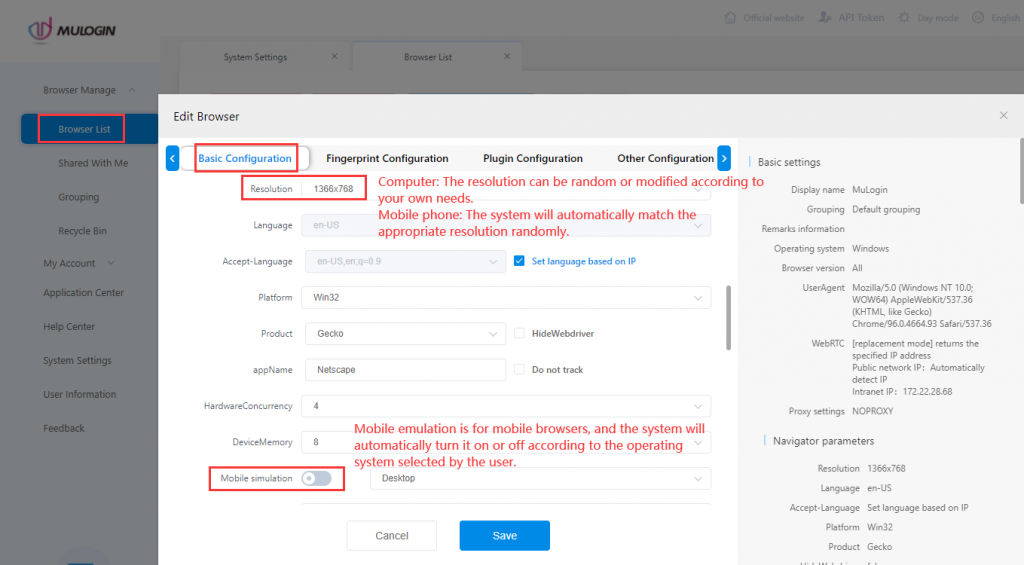The height and width of the screenshot is (565, 1024).
Task: Open Help Center in sidebar
Action: click(69, 327)
